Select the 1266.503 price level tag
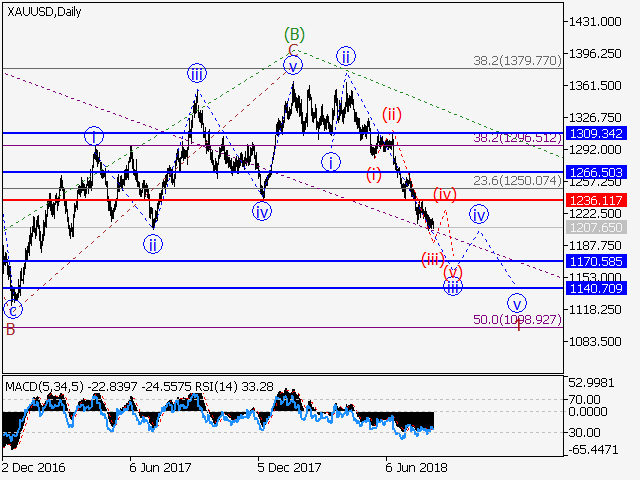The image size is (640, 480). pyautogui.click(x=597, y=172)
